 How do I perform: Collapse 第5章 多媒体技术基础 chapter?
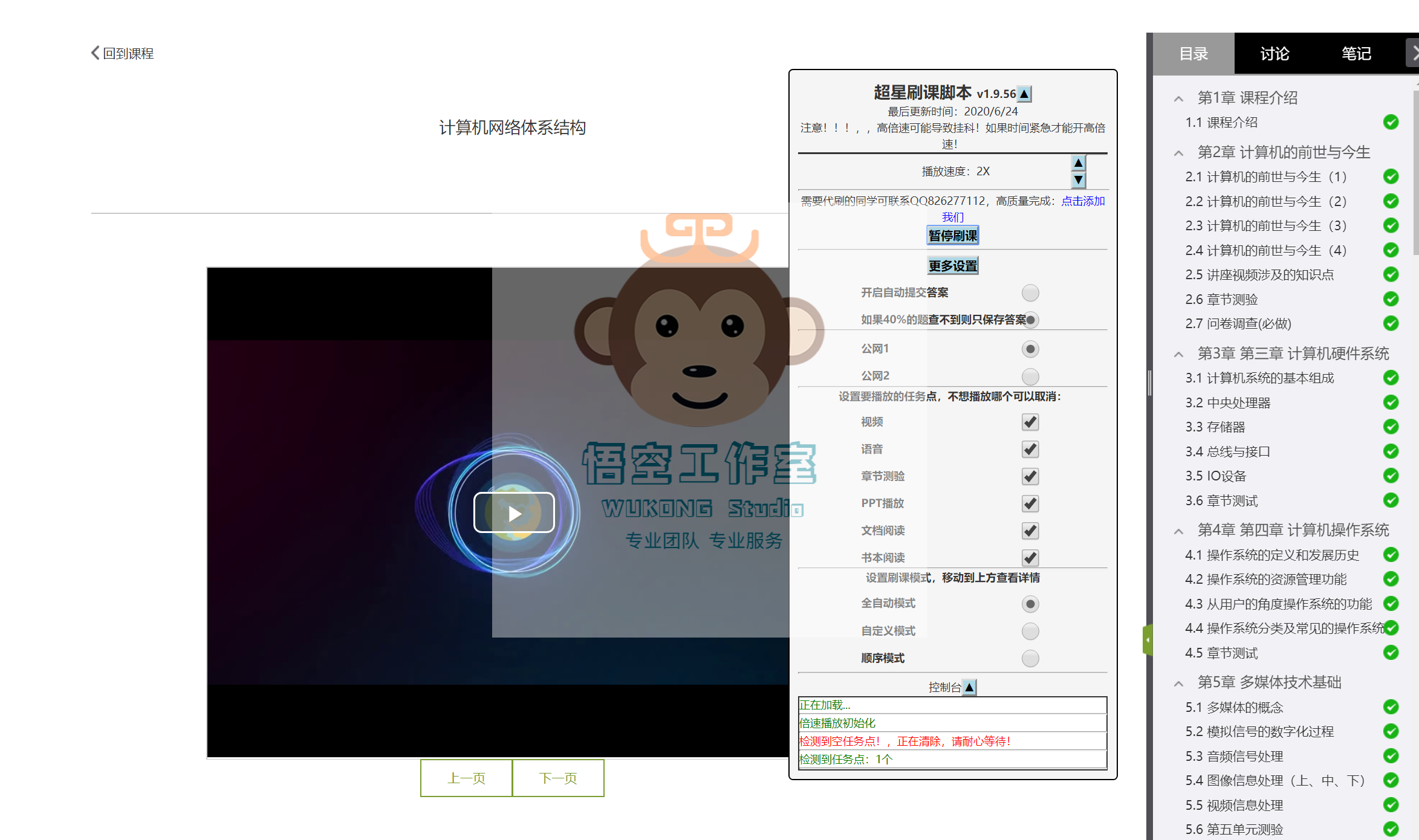pyautogui.click(x=1178, y=683)
